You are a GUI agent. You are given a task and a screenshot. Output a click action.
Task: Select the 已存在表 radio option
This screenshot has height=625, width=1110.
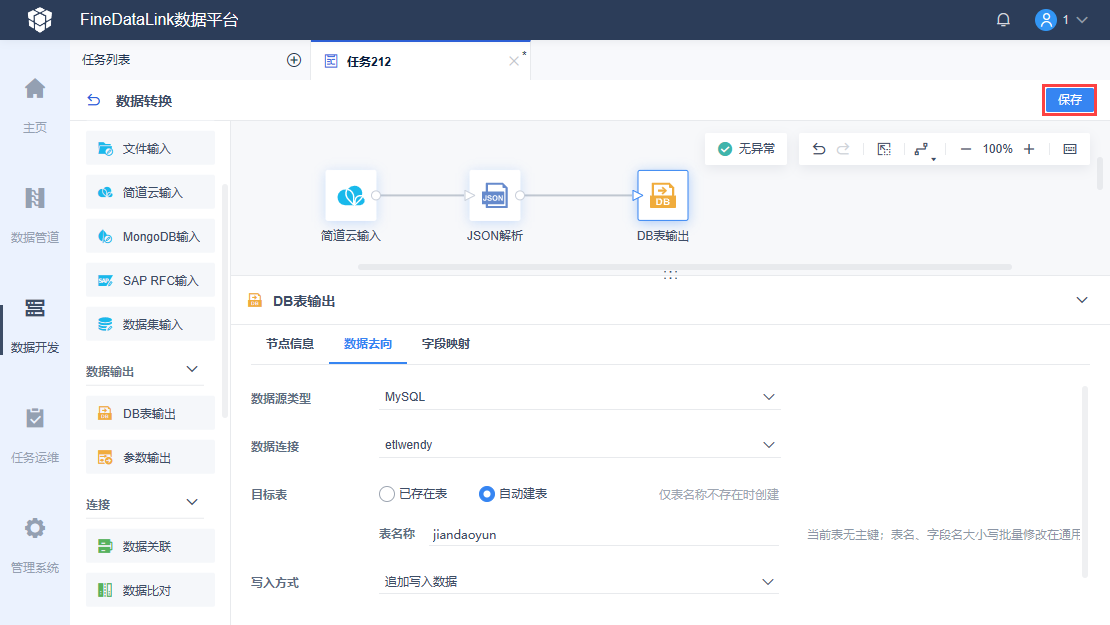tap(413, 494)
